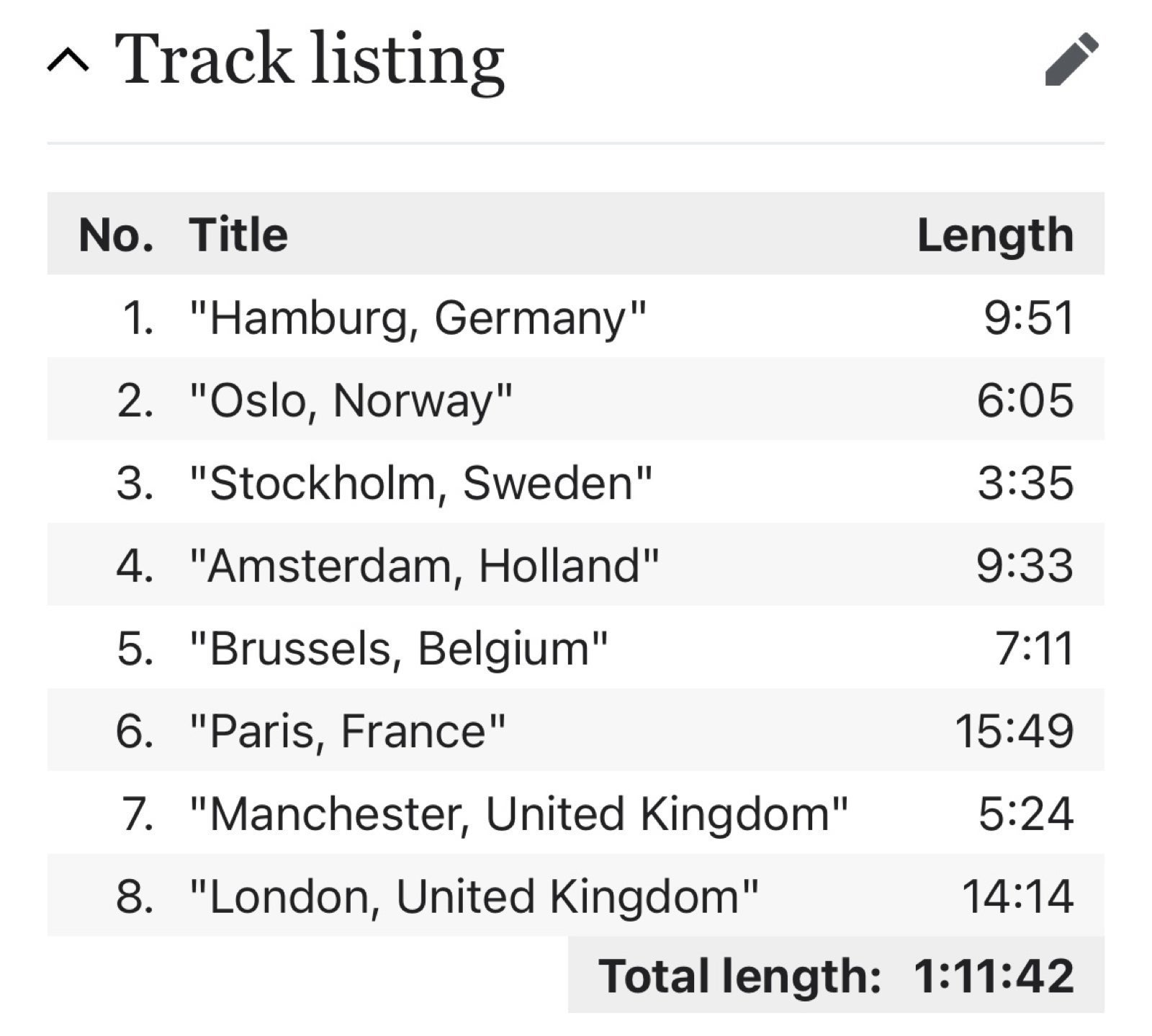The image size is (1152, 1036).
Task: Click the 15:49 track length
Action: (x=1014, y=731)
